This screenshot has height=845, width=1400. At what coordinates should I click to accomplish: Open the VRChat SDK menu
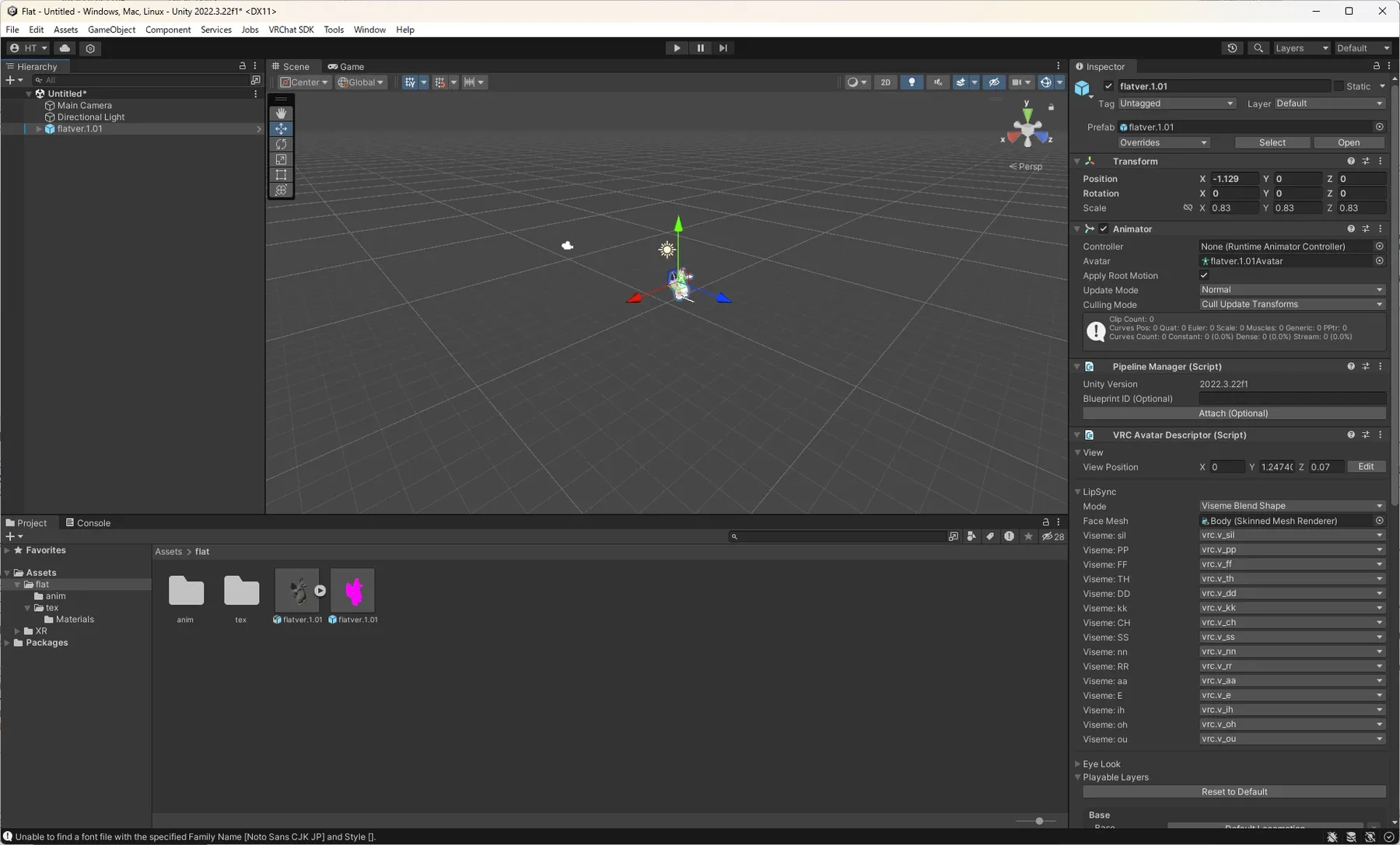pyautogui.click(x=291, y=30)
